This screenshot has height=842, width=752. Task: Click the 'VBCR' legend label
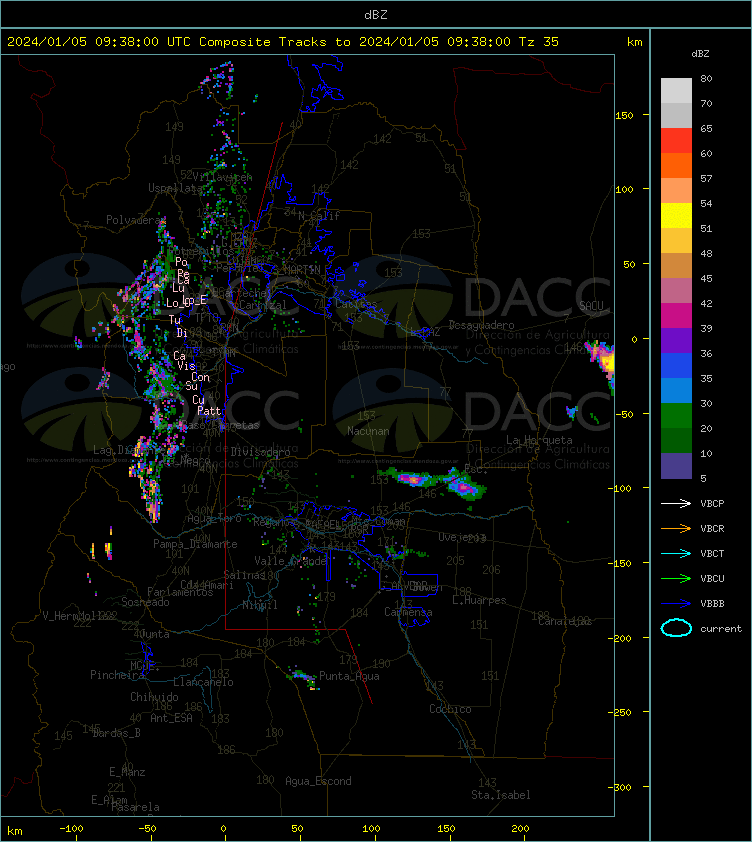[712, 529]
